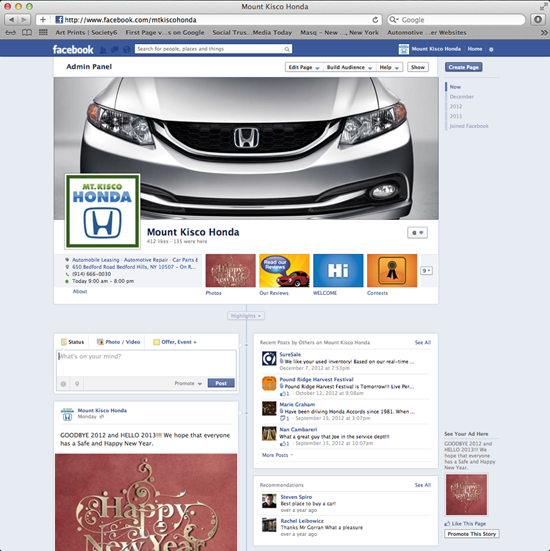
Task: Open Facebook notifications globe icon
Action: click(x=127, y=50)
